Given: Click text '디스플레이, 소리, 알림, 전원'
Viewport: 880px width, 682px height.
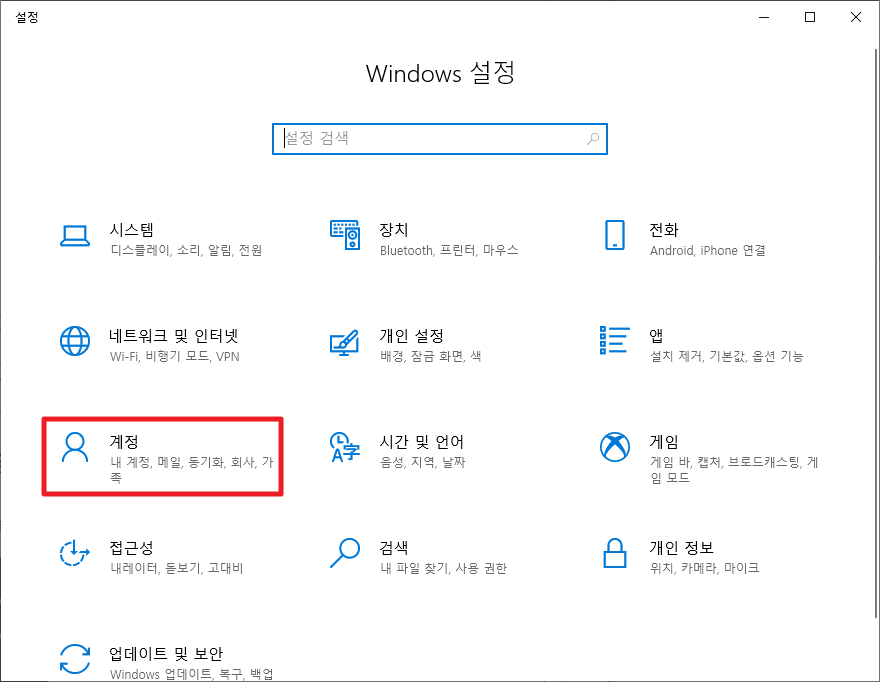Looking at the screenshot, I should 186,250.
